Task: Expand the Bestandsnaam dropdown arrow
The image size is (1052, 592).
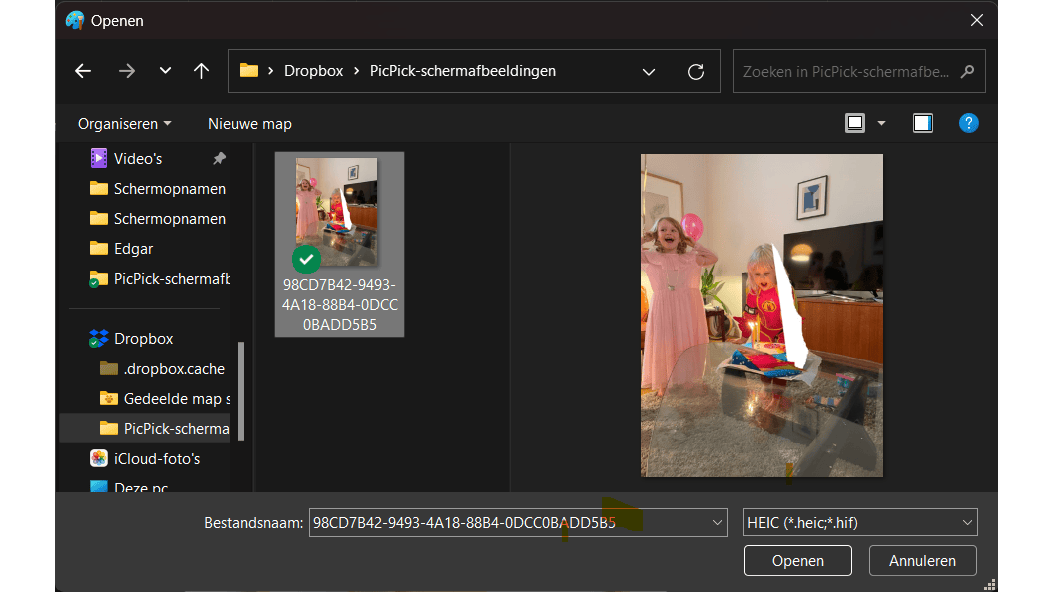Action: pyautogui.click(x=717, y=522)
